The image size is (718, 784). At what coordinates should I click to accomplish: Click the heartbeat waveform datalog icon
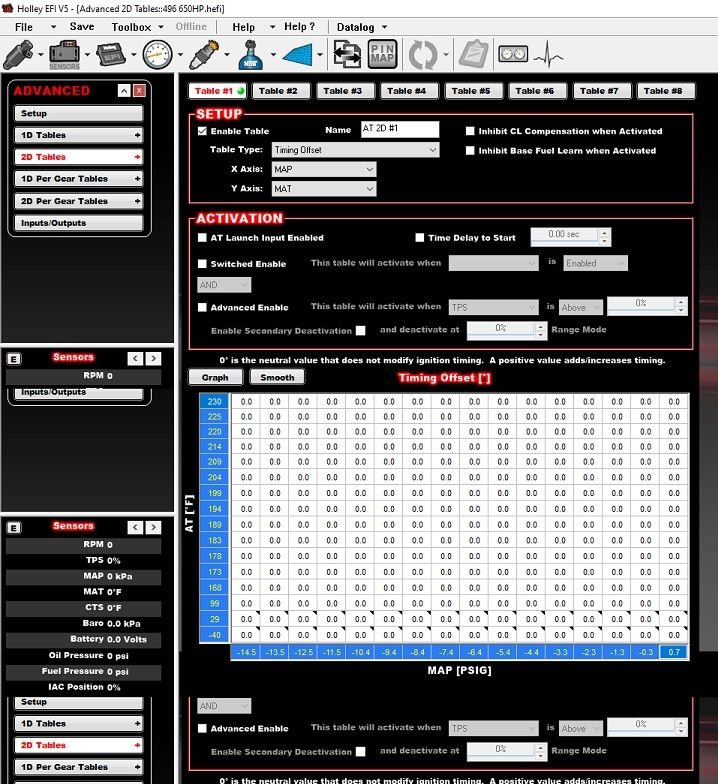coord(547,53)
